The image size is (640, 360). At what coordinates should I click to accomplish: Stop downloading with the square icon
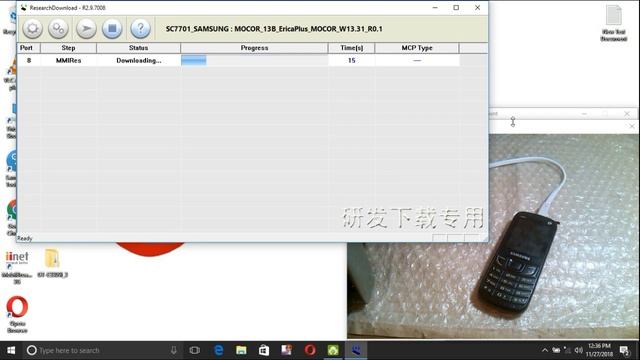112,29
